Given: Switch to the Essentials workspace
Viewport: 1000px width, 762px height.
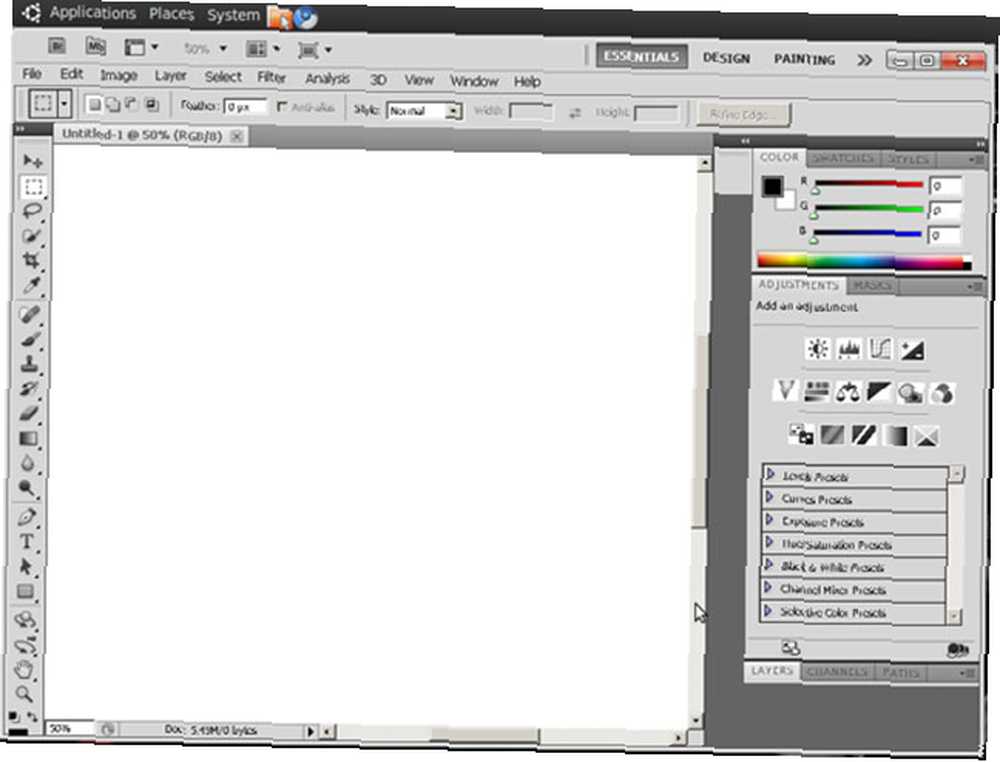Looking at the screenshot, I should click(x=642, y=56).
